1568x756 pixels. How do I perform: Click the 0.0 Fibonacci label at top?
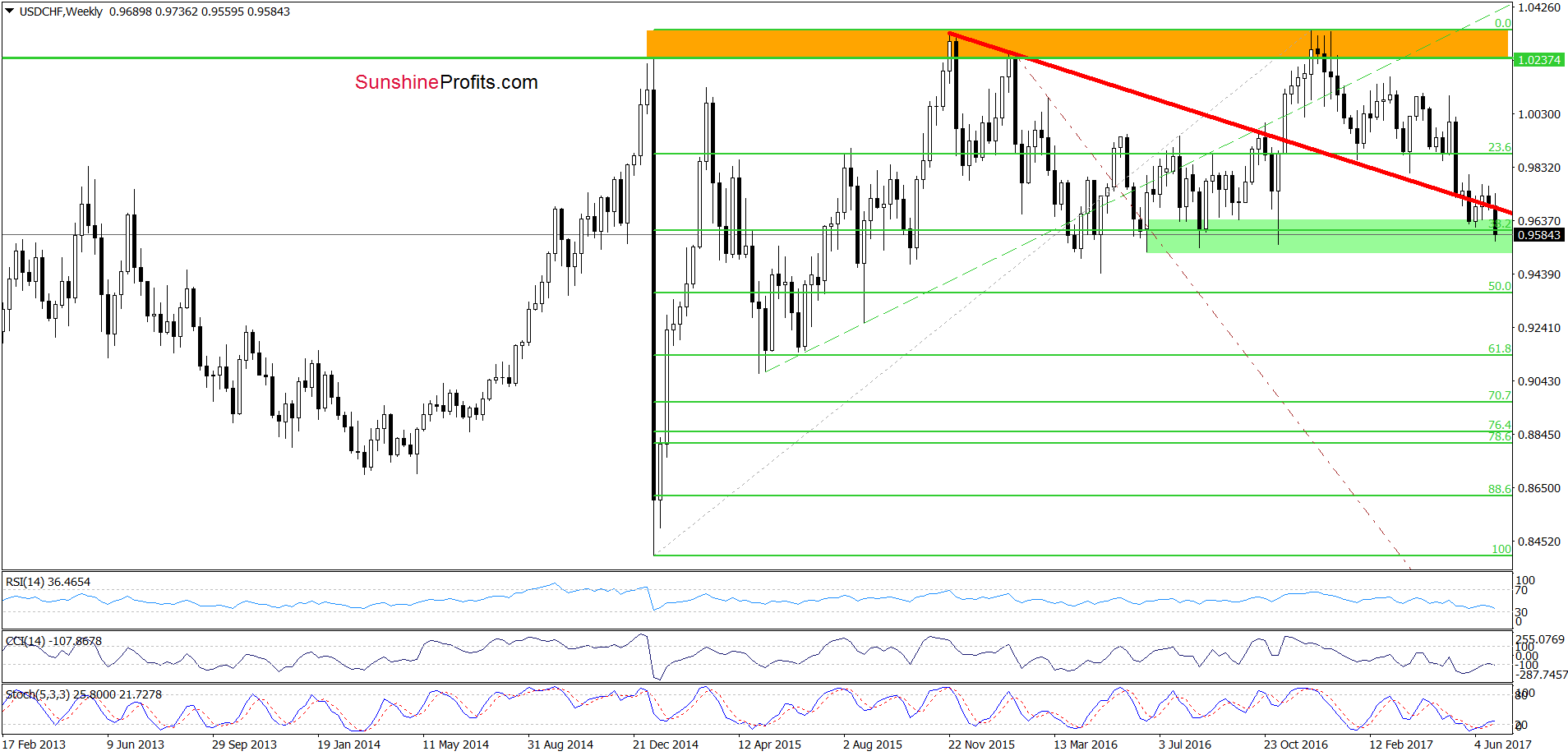coord(1502,23)
